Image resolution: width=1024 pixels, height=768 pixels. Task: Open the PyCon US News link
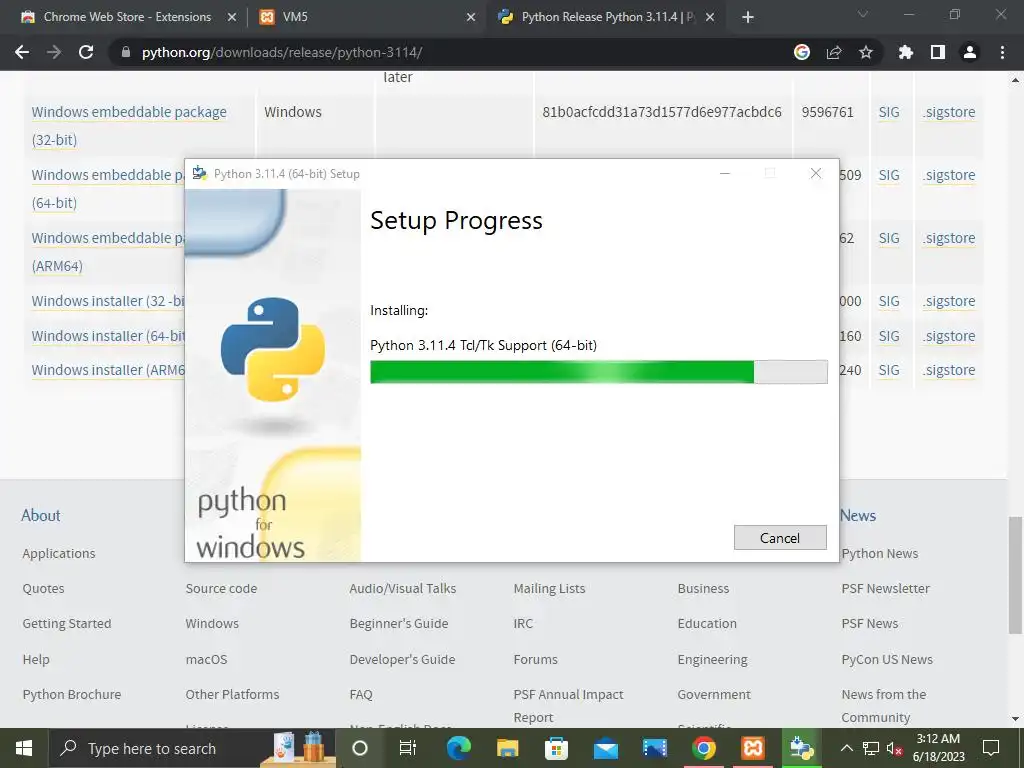[887, 659]
